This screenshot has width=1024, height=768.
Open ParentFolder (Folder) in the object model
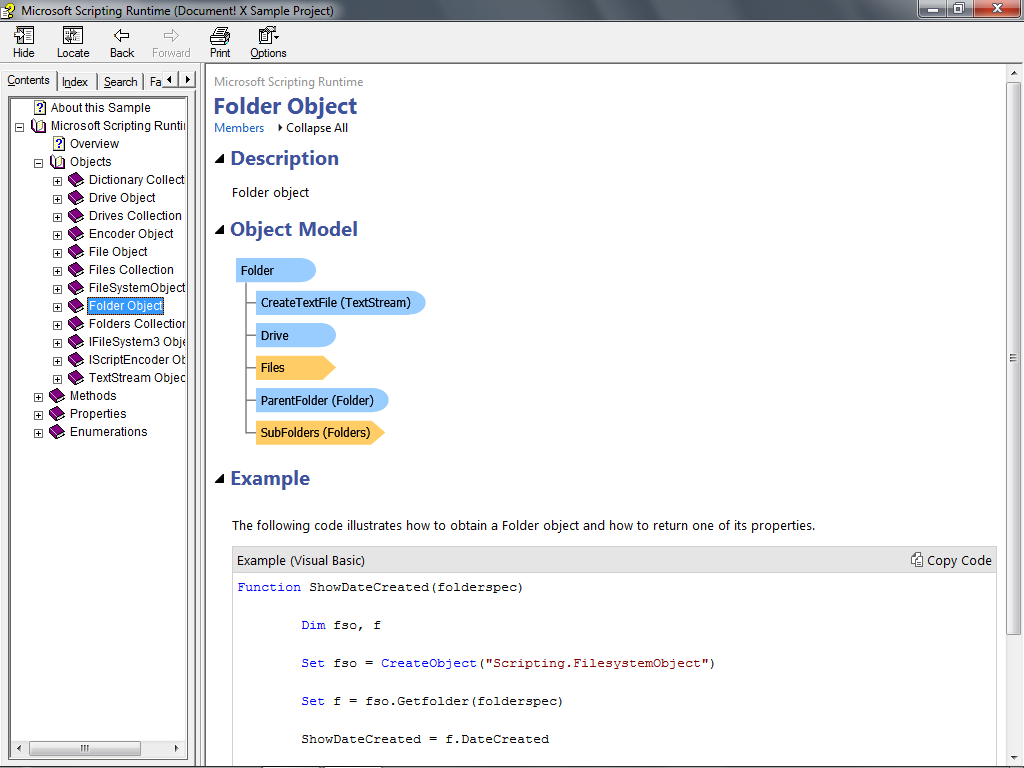coord(322,400)
